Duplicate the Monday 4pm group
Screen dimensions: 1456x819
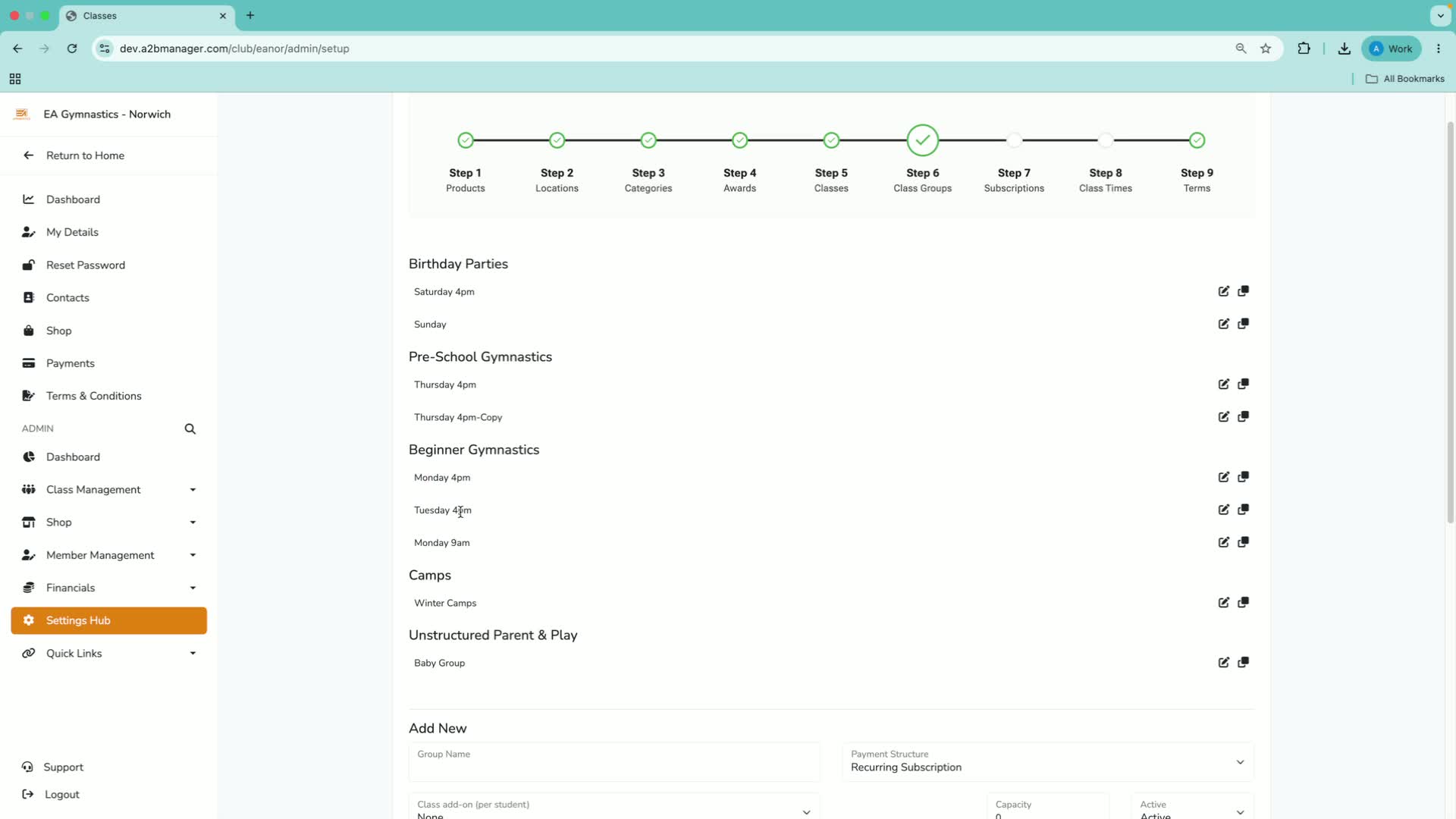1243,477
